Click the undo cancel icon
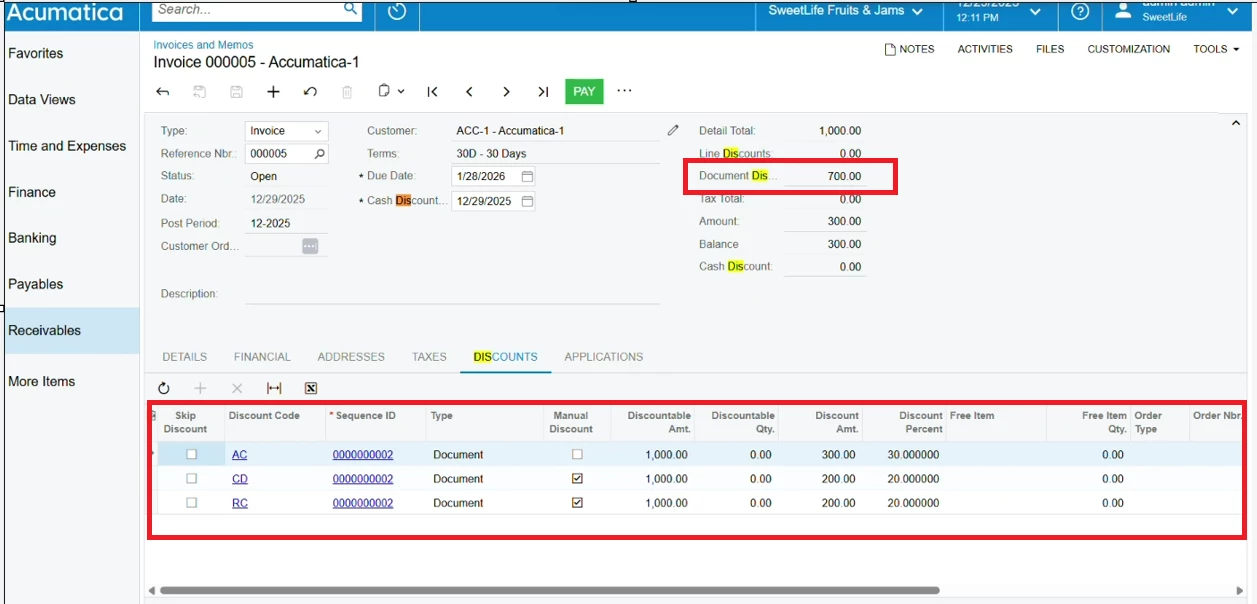 (310, 91)
